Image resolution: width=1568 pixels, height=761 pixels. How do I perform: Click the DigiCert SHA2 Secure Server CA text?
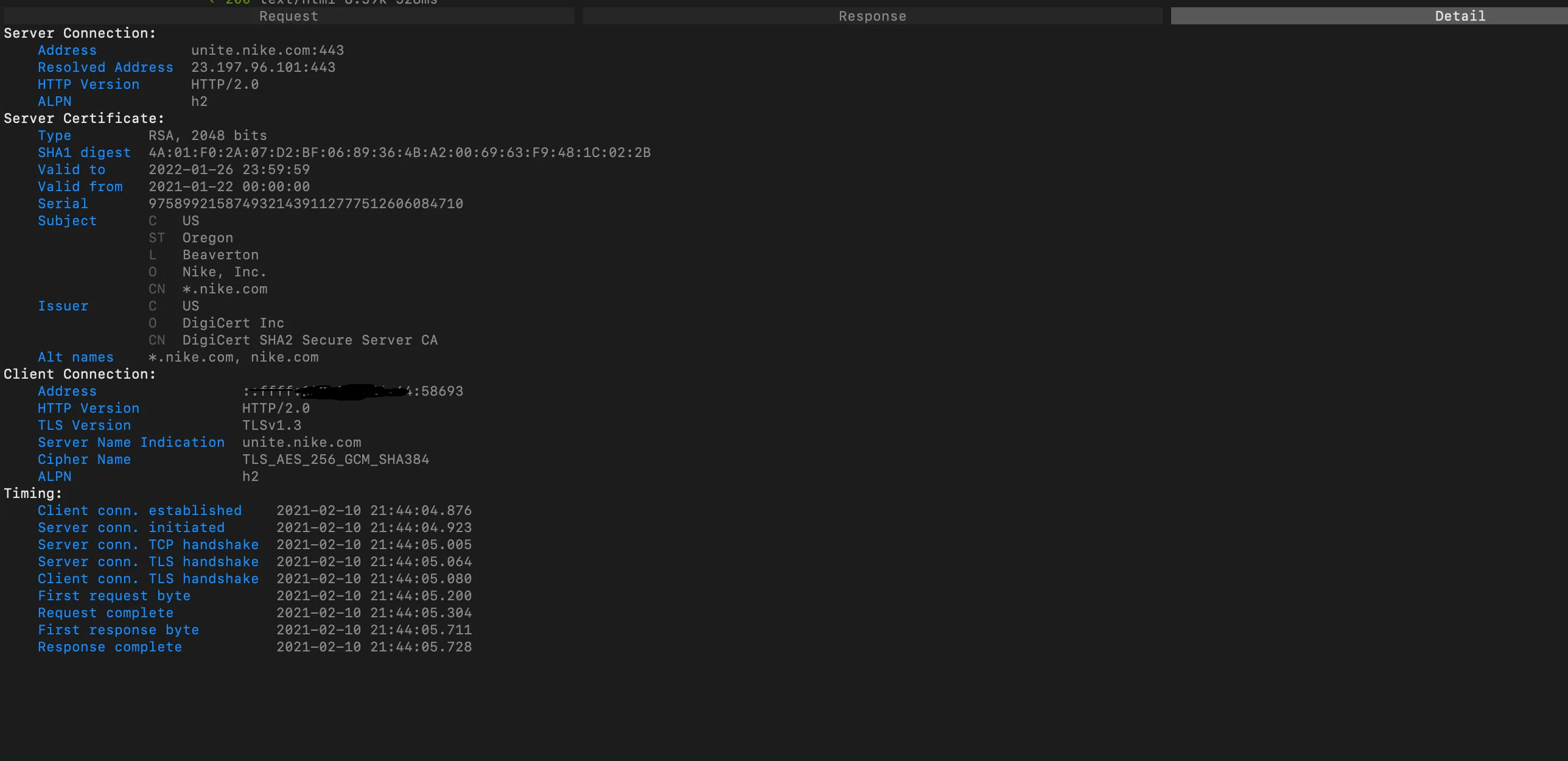[x=309, y=340]
